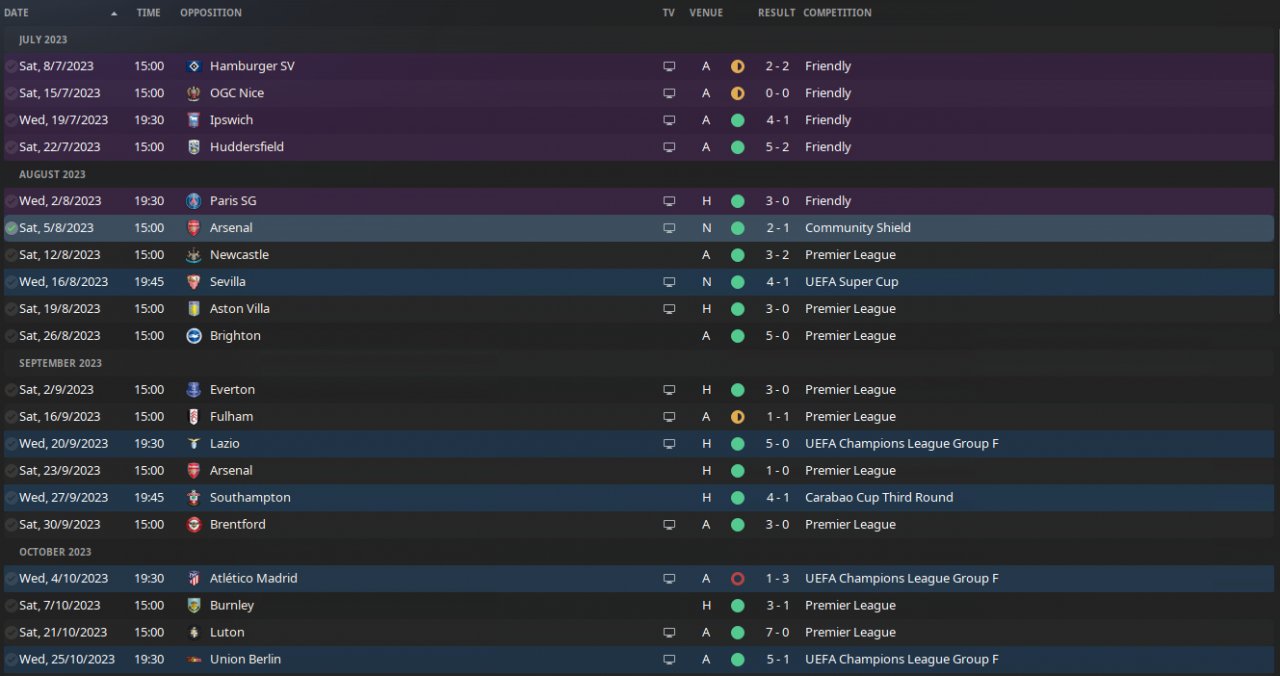
Task: Click the Paris SG club crest
Action: pyautogui.click(x=194, y=201)
